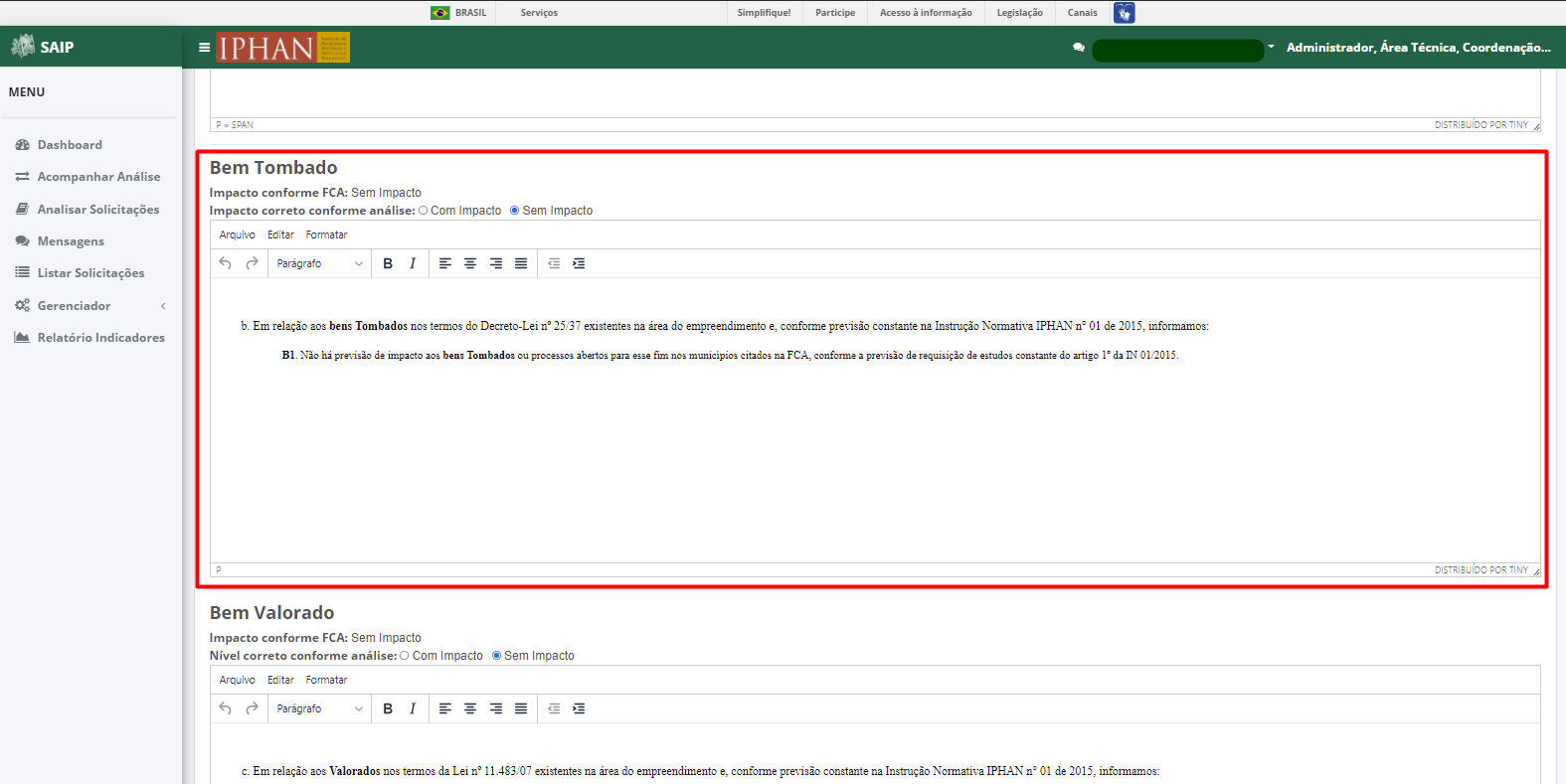Align left in Bem Tombado editor

click(x=445, y=263)
